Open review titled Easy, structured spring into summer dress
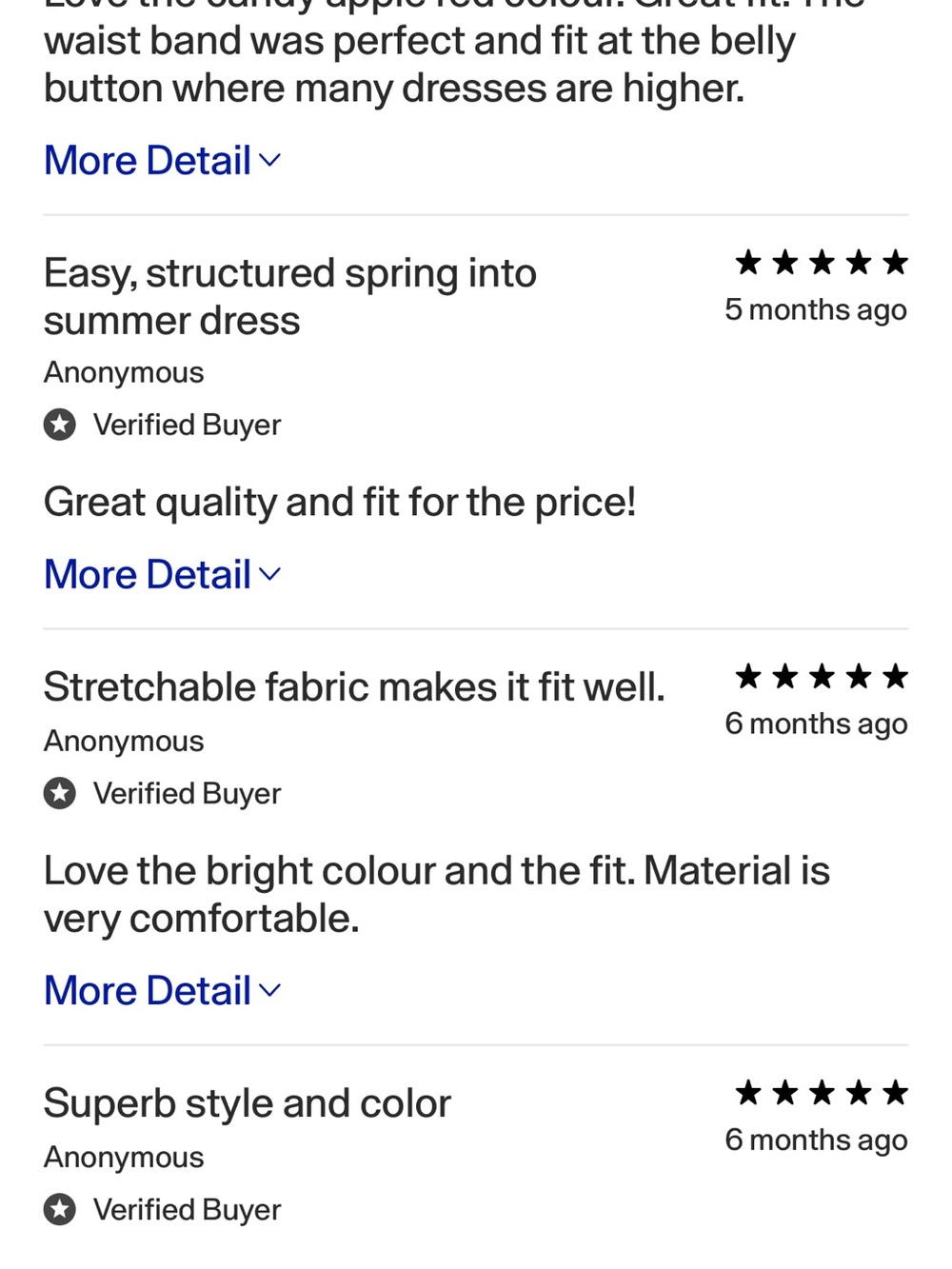952x1269 pixels. point(290,297)
